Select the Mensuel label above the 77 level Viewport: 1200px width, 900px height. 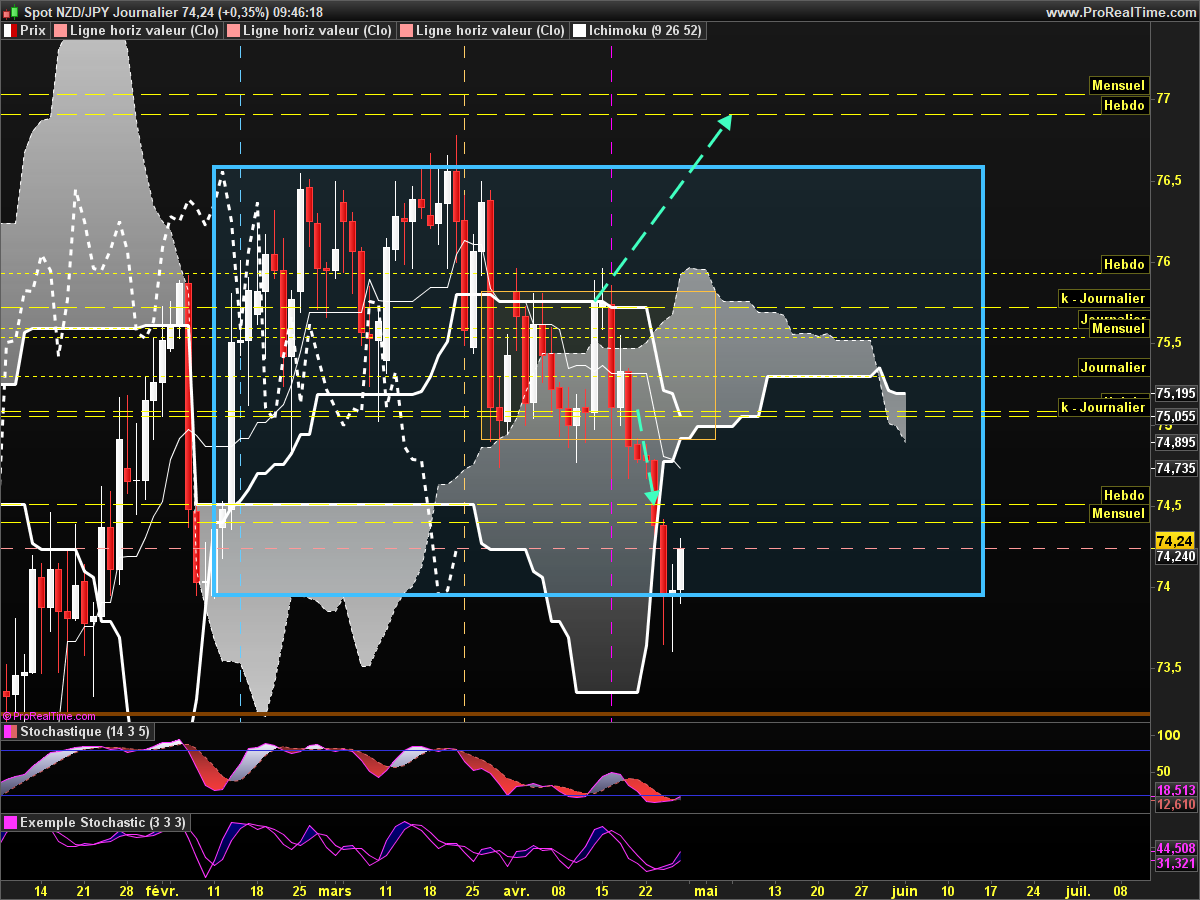(1118, 86)
